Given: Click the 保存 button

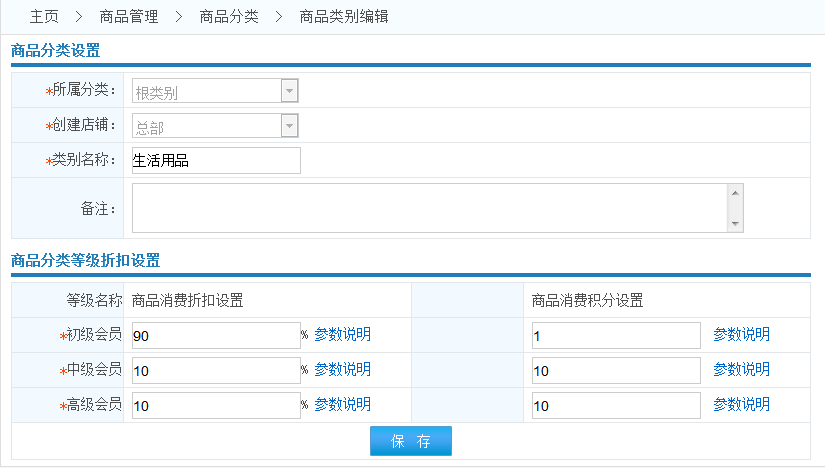Looking at the screenshot, I should [411, 441].
